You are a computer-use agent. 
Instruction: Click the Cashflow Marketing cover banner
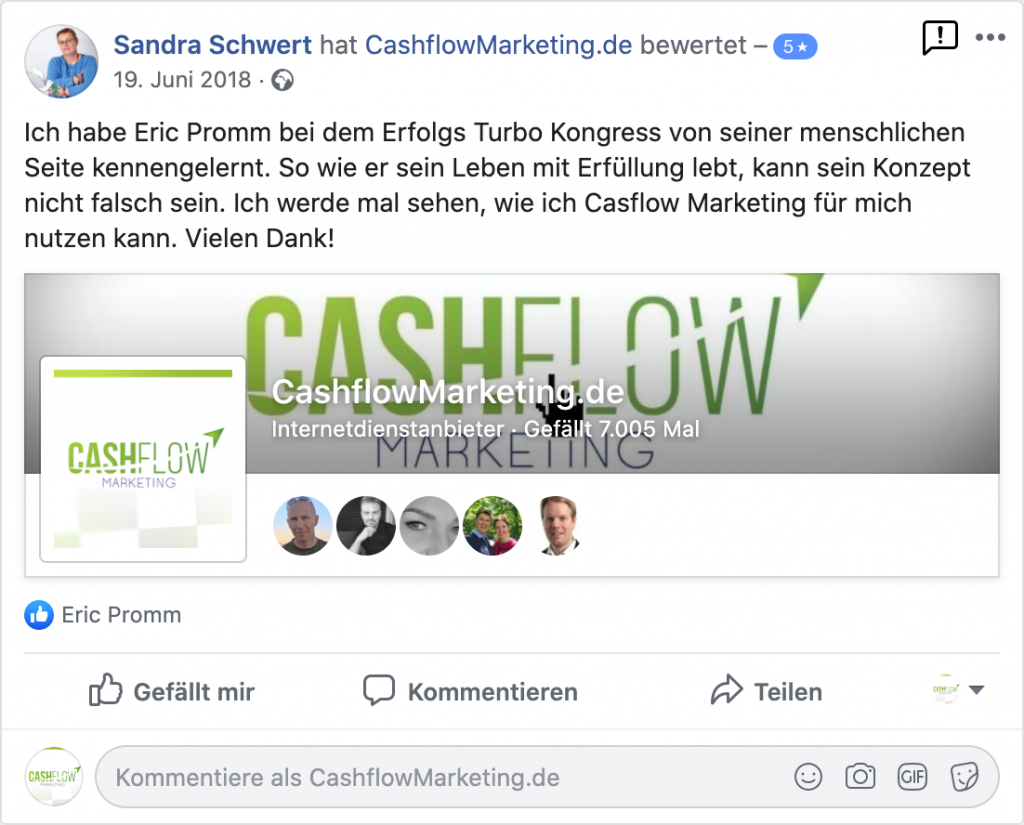pyautogui.click(x=511, y=373)
